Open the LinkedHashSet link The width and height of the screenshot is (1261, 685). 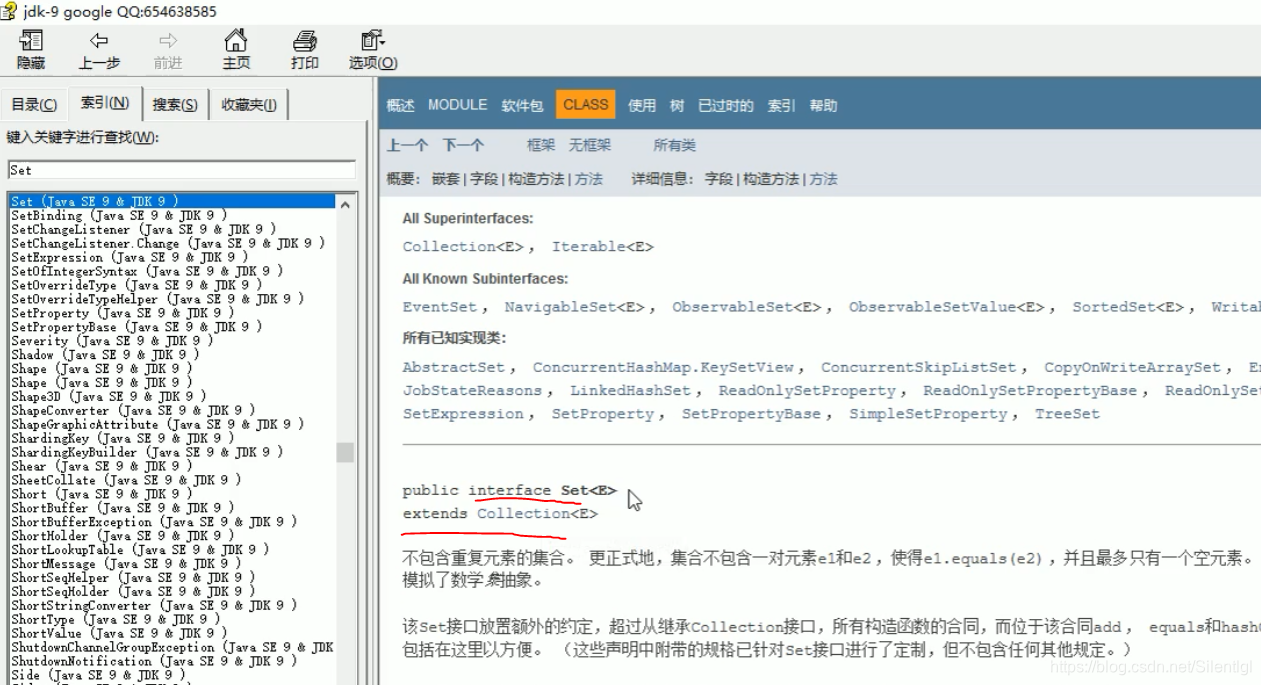[630, 391]
